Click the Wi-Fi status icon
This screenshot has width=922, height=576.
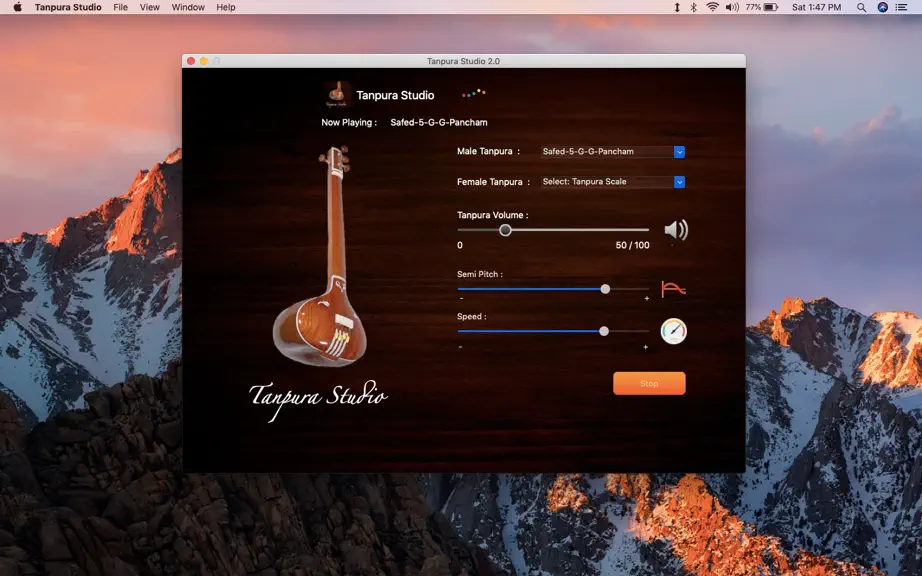point(712,7)
